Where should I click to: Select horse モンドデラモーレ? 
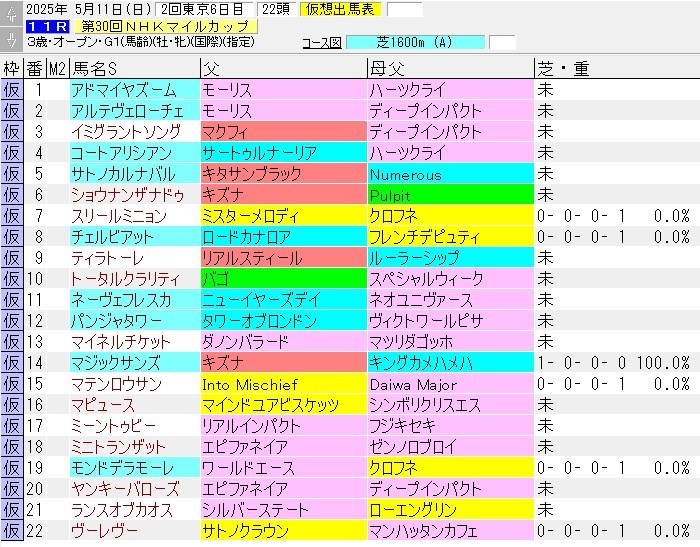135,468
